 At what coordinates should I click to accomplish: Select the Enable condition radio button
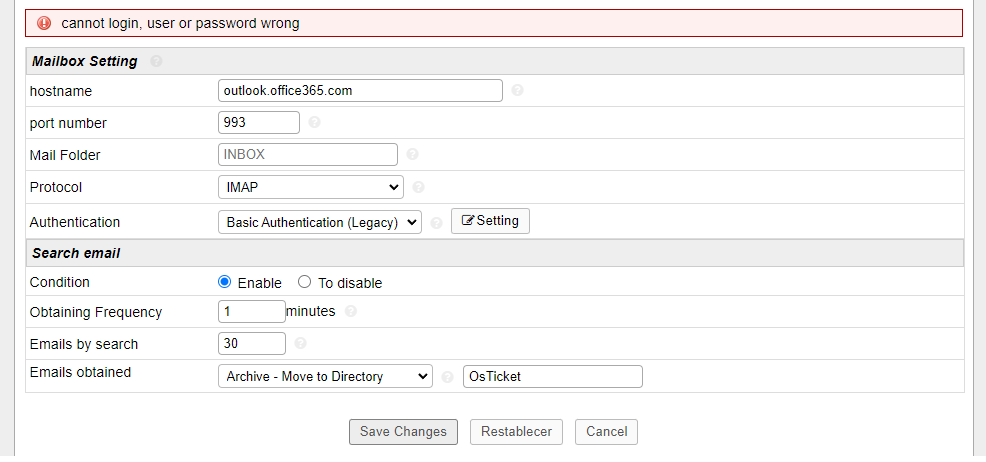point(225,283)
